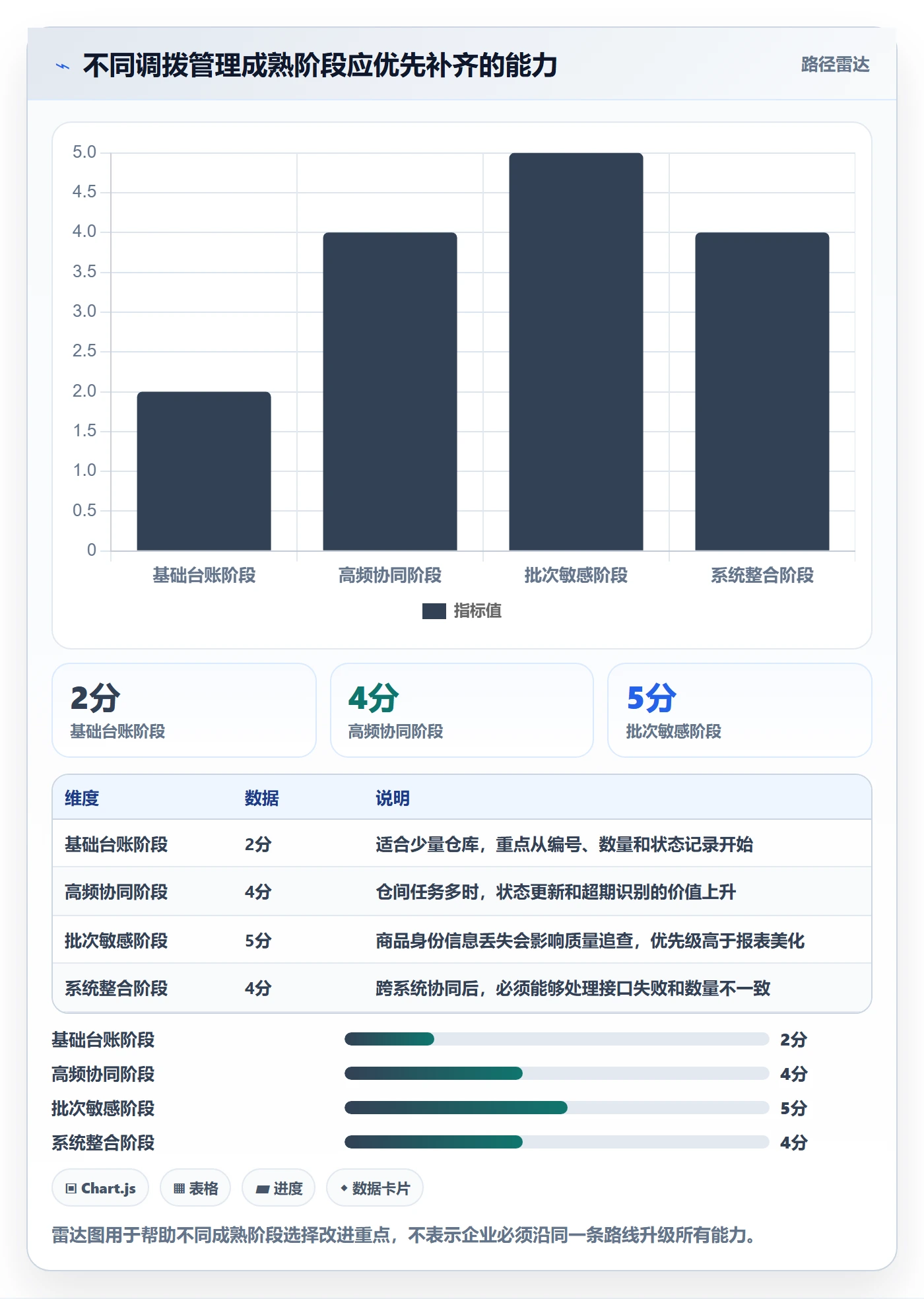Click the 说明 table column header

click(x=393, y=799)
